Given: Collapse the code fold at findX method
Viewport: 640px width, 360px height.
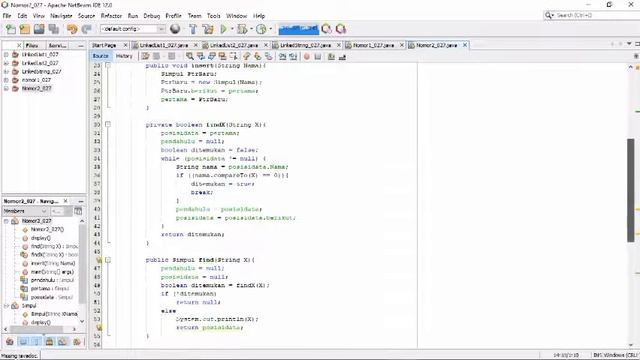Looking at the screenshot, I should tap(108, 124).
